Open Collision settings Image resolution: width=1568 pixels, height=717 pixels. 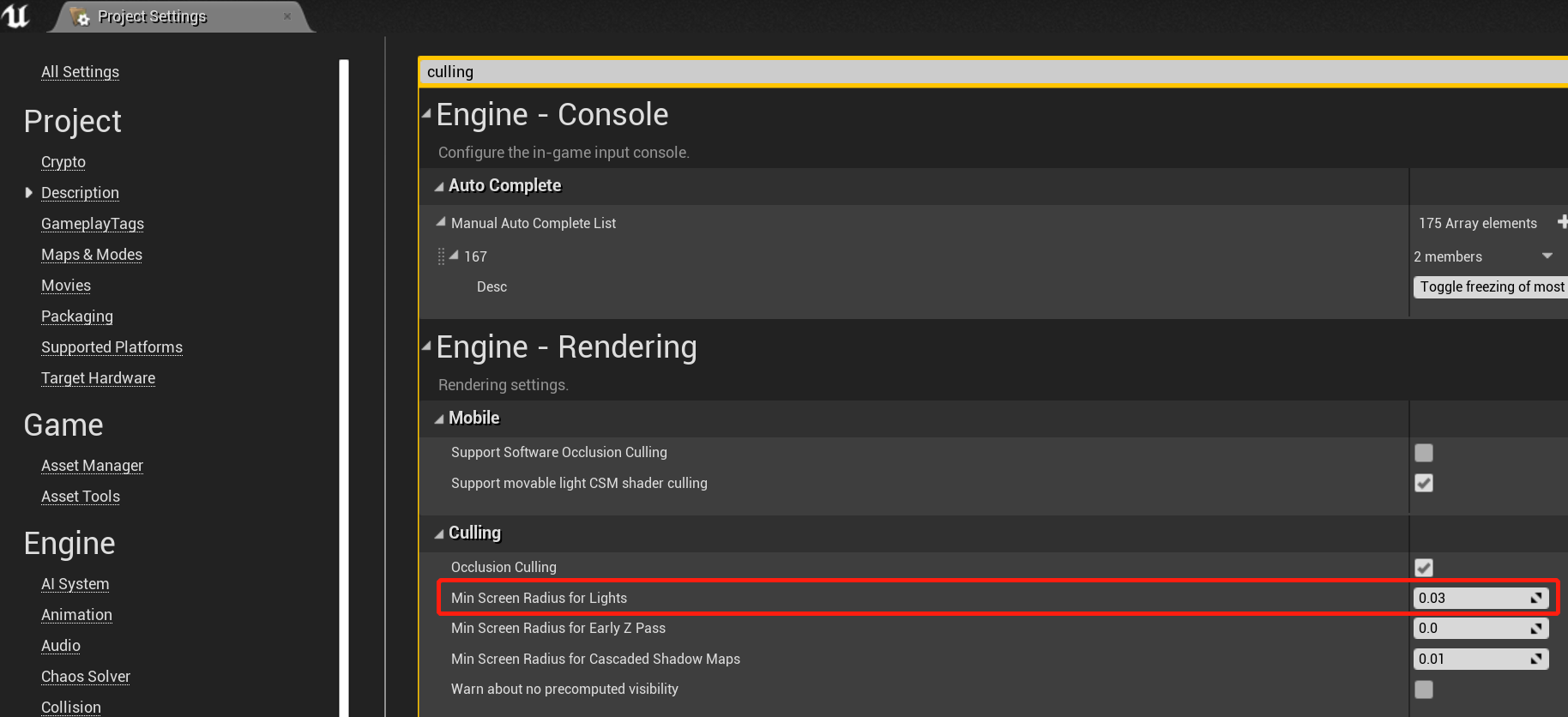[x=71, y=708]
